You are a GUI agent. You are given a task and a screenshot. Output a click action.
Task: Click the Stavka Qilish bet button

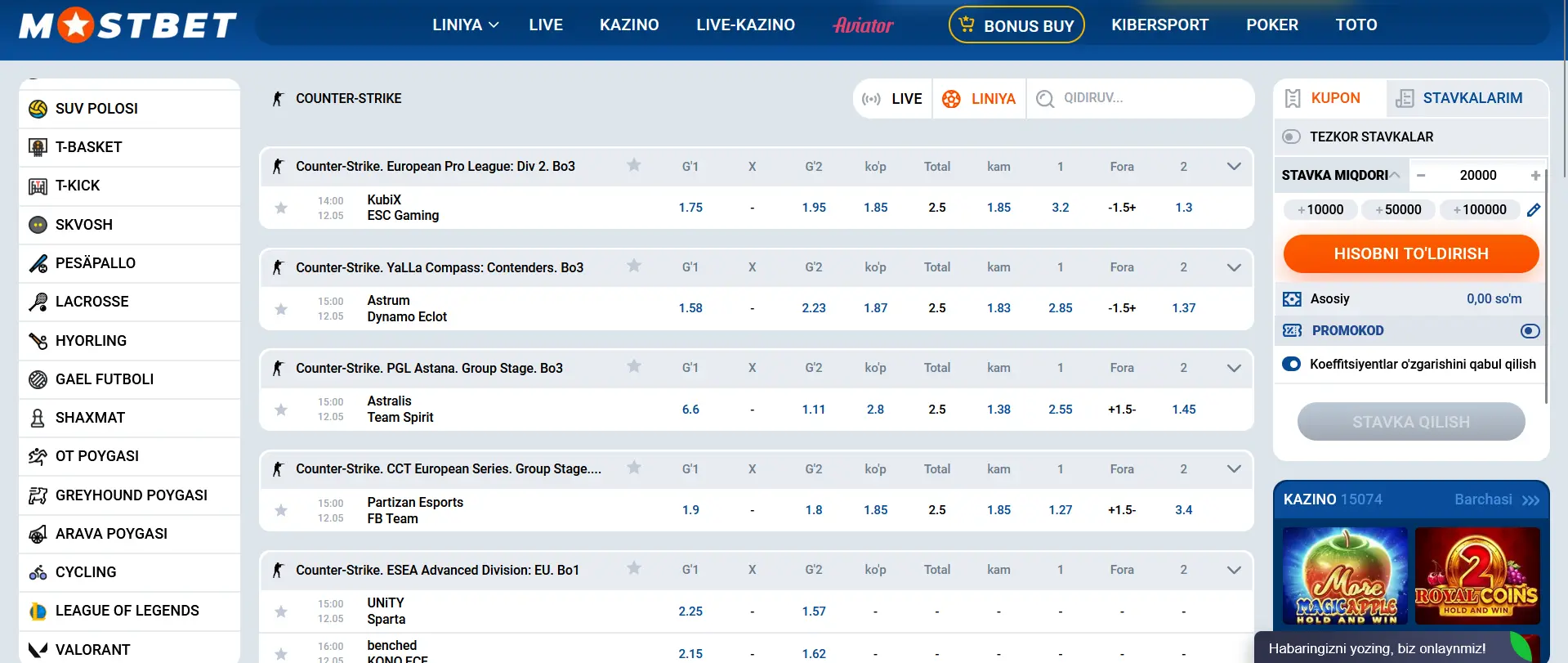pos(1411,422)
